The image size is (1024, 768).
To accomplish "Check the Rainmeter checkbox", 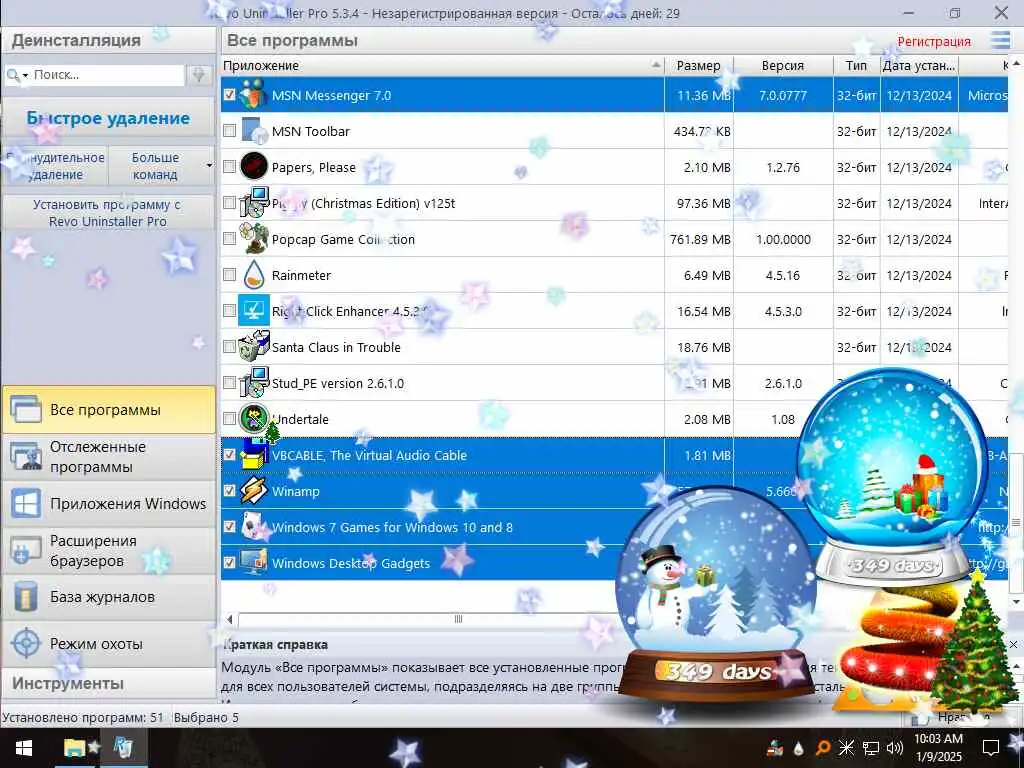I will point(229,274).
